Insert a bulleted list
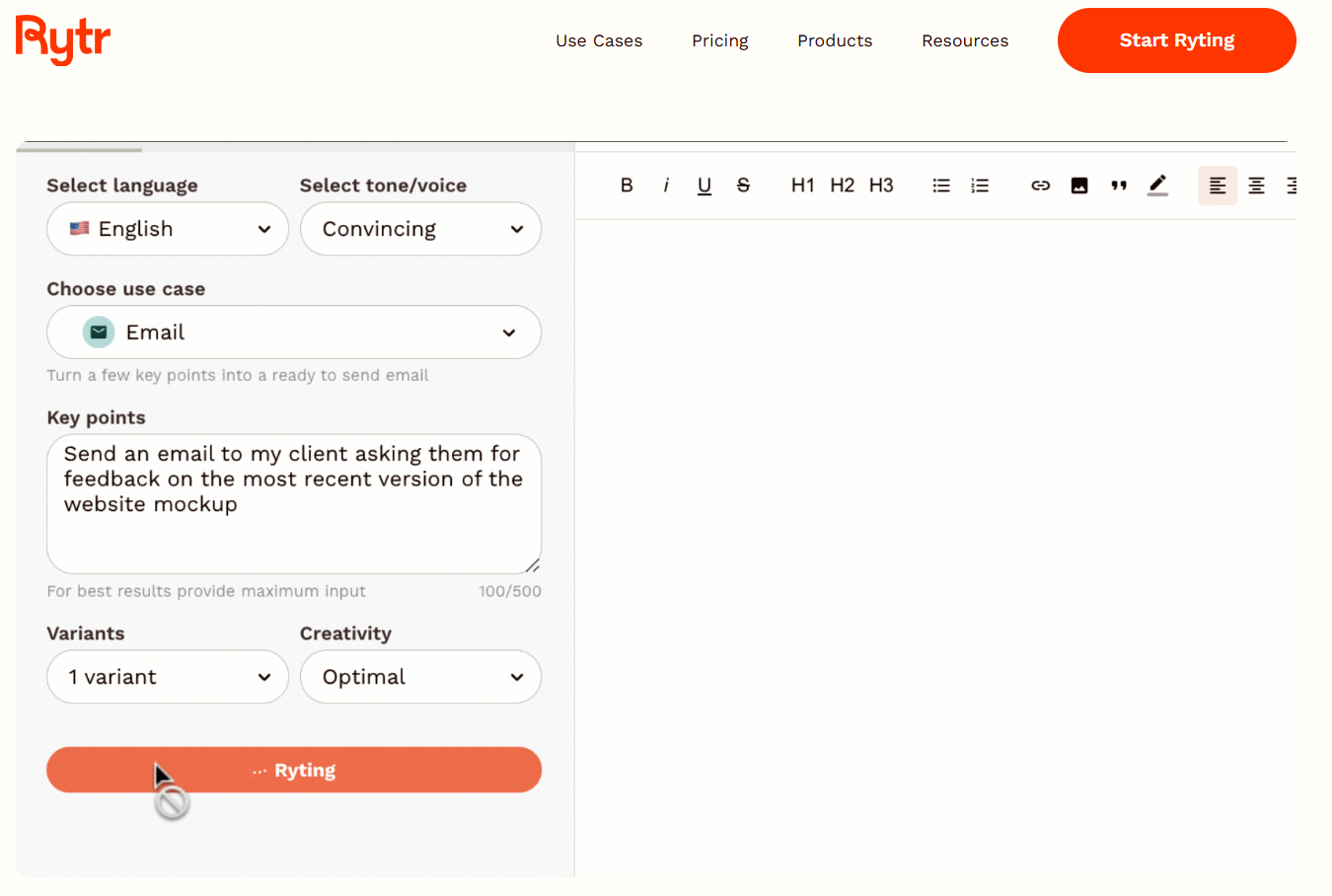 point(941,186)
